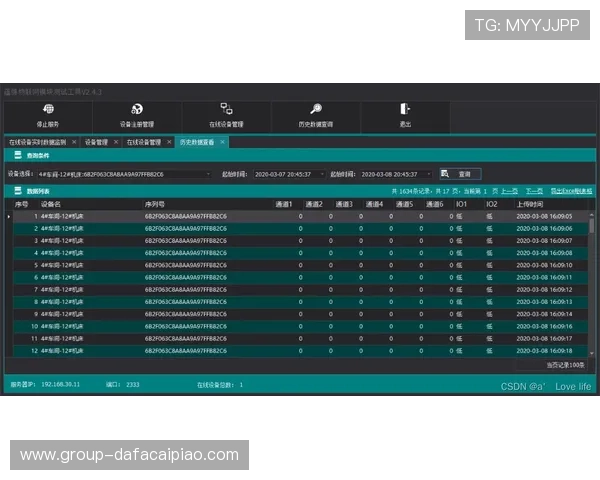Click the 通道4 column header
Viewport: 600px width, 480px height.
tap(374, 204)
